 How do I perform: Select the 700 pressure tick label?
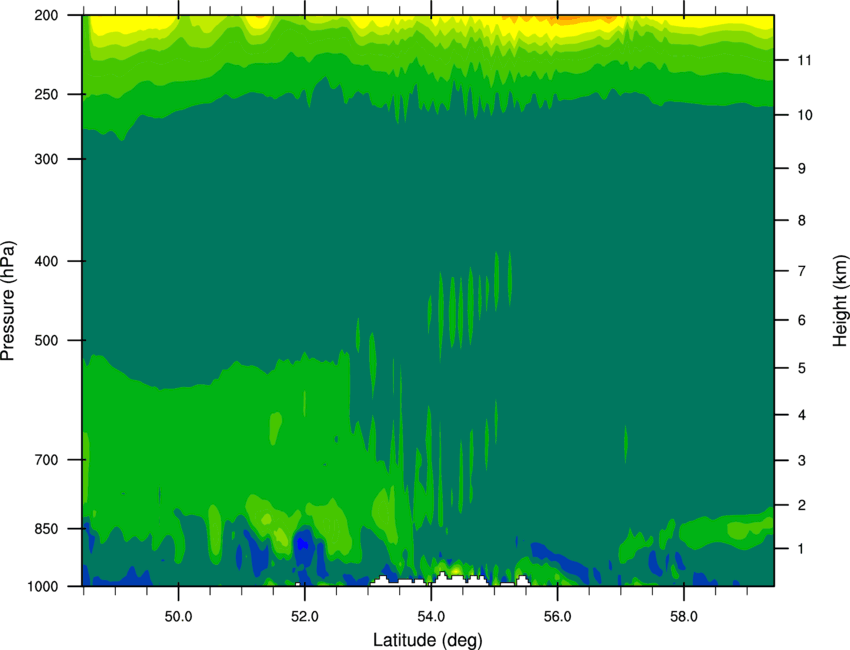(46, 460)
